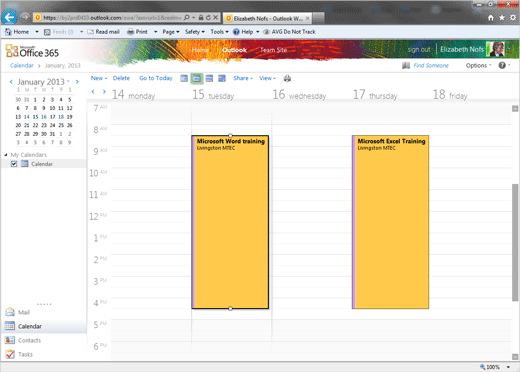Open the Team Site tab
Screen dimensions: 520x372
tap(273, 50)
